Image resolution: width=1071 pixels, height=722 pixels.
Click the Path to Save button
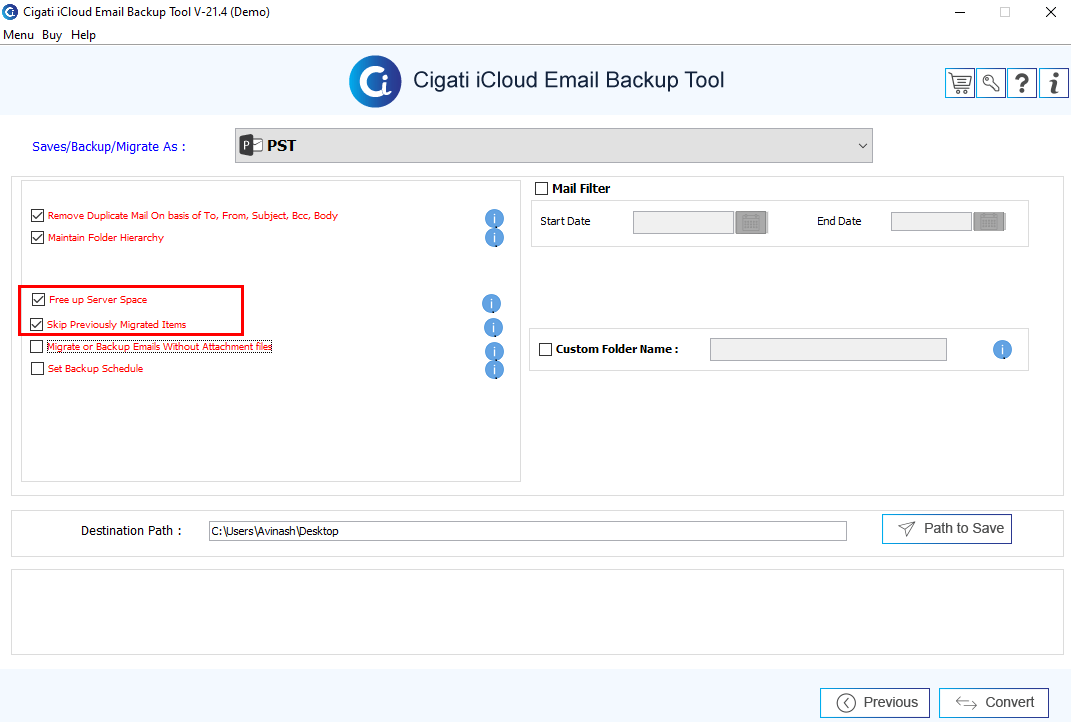tap(947, 529)
